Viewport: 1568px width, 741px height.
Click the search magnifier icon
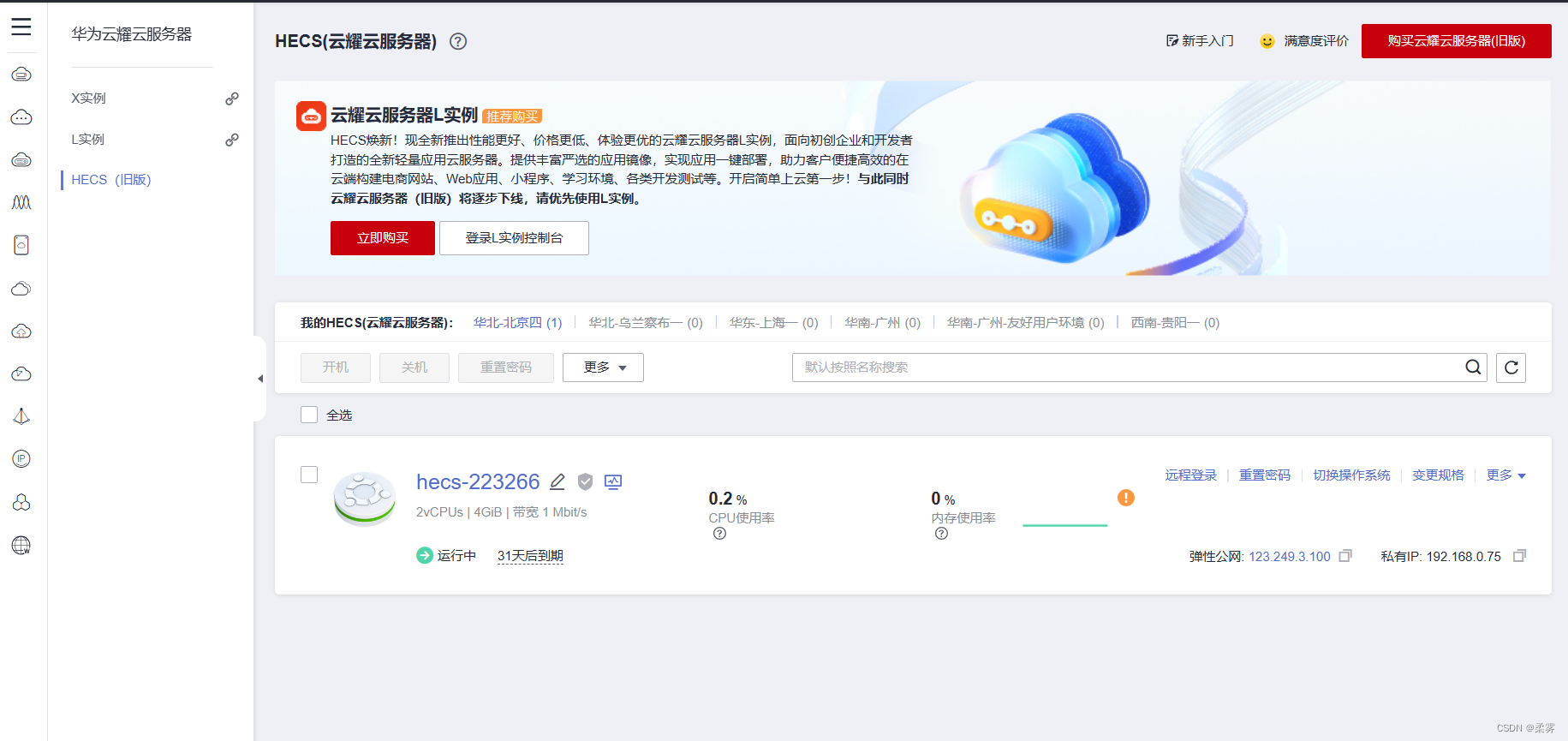pyautogui.click(x=1473, y=368)
